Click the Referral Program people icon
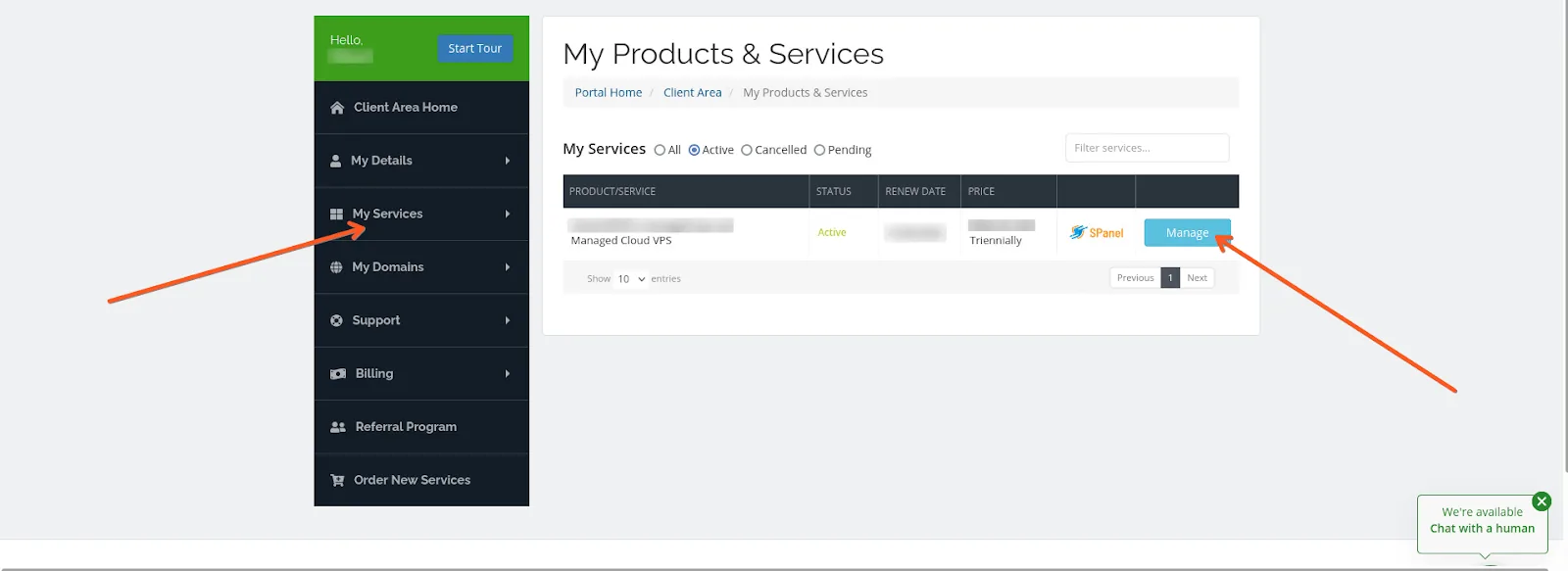Screen dimensions: 1568x571 (338, 427)
